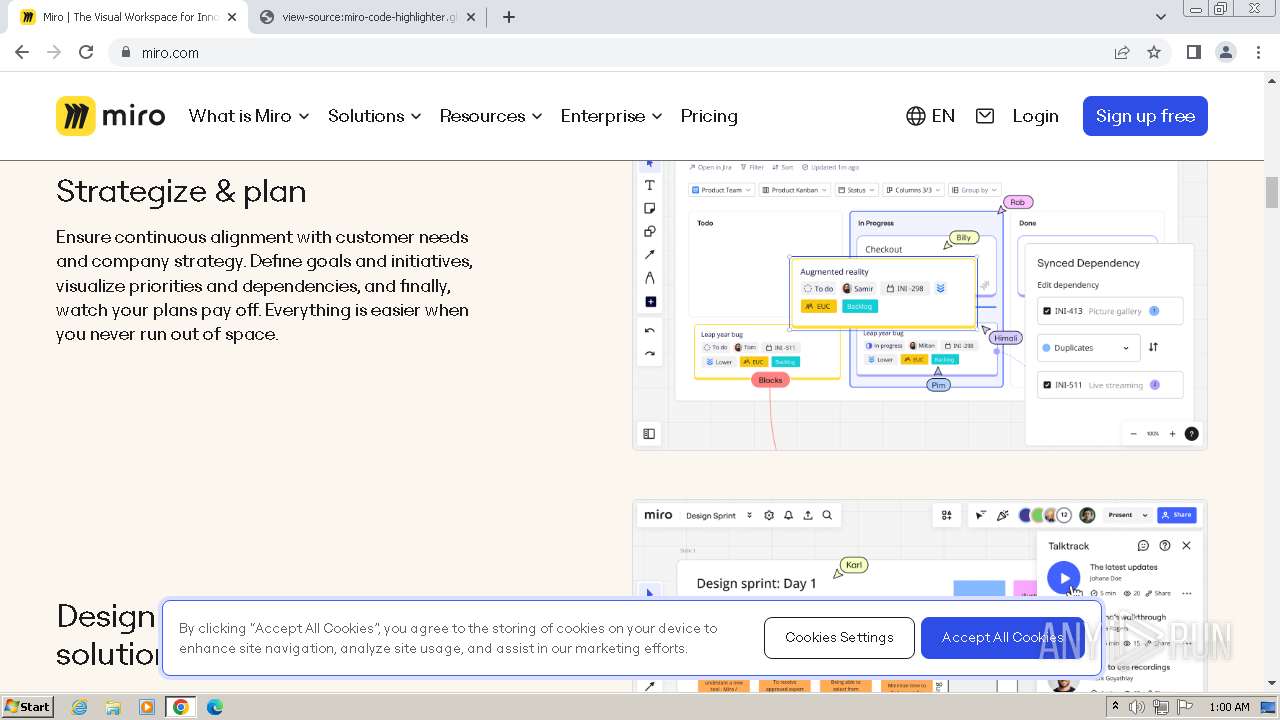The height and width of the screenshot is (720, 1280).
Task: Select the Sticky note tool in the illustration
Action: 649,208
